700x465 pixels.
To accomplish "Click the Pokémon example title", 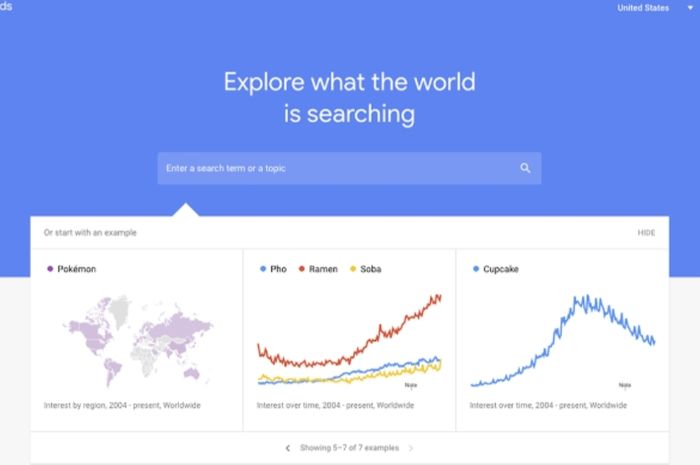I will 77,269.
